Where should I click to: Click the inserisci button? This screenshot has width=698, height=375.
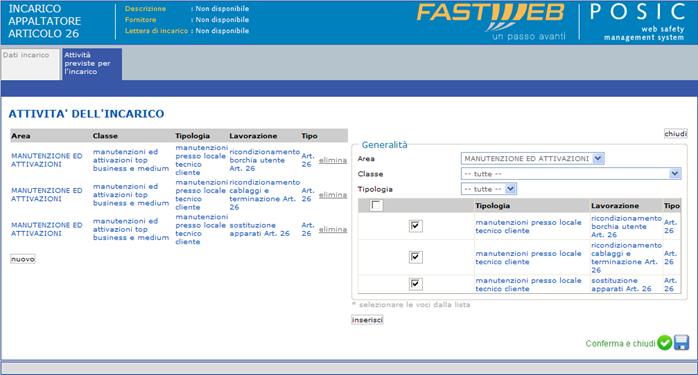click(x=367, y=320)
